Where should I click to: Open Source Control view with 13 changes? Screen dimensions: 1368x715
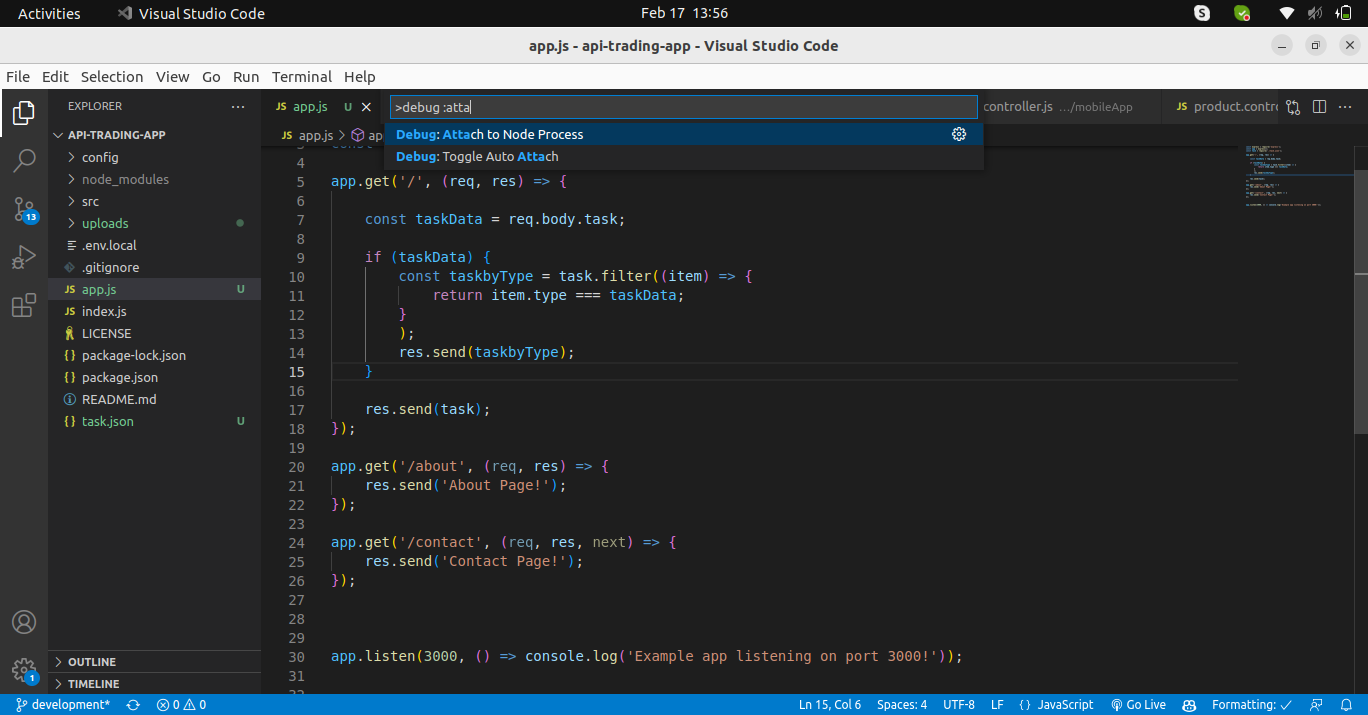tap(24, 210)
